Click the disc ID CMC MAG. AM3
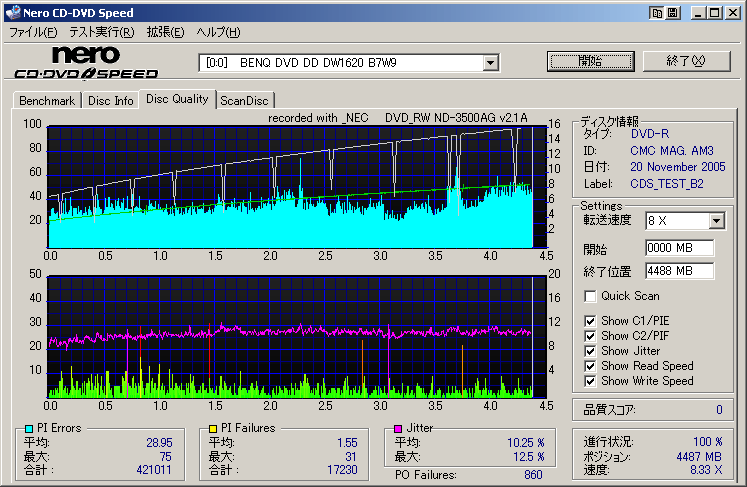Viewport: 747px width, 487px height. tap(672, 151)
